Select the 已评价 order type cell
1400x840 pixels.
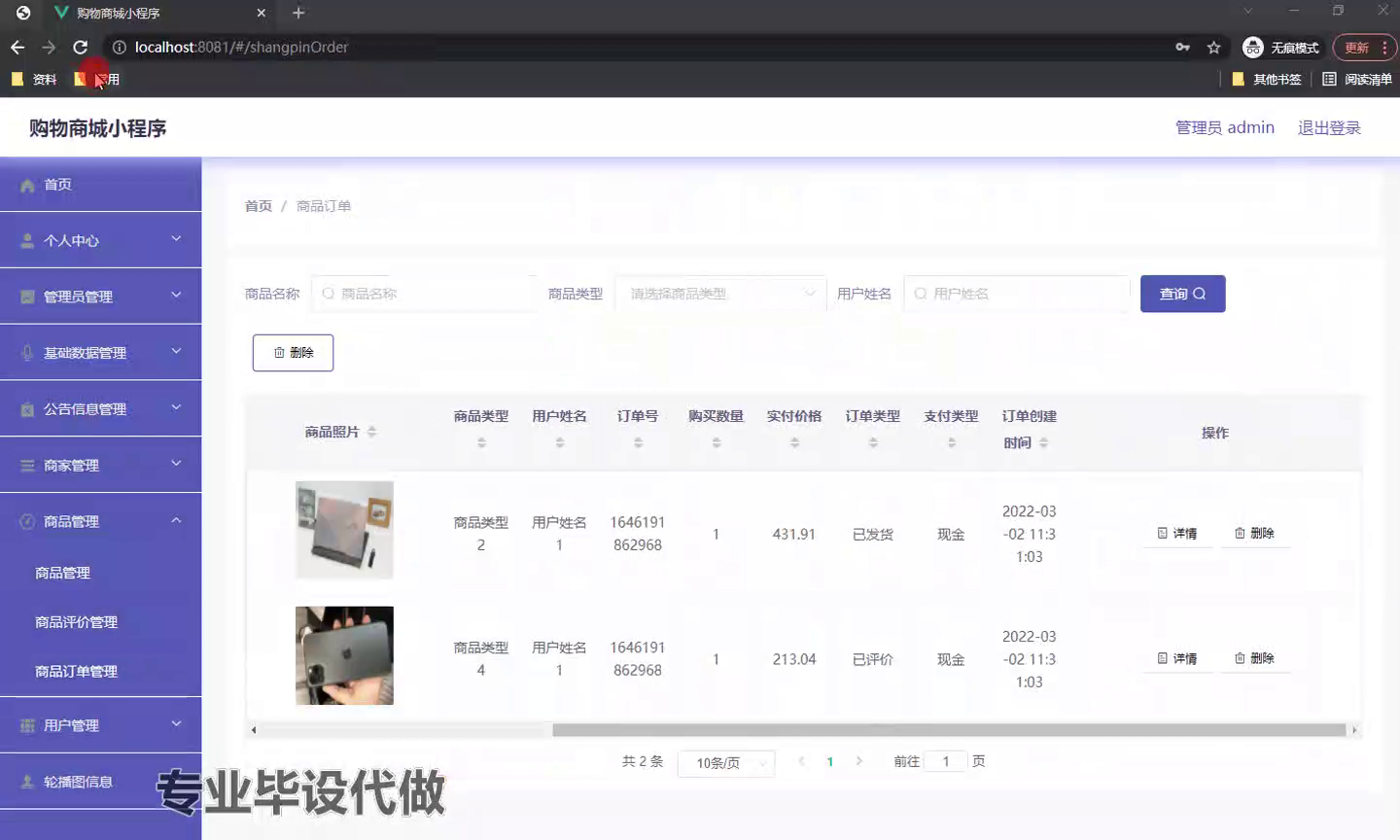[x=873, y=659]
